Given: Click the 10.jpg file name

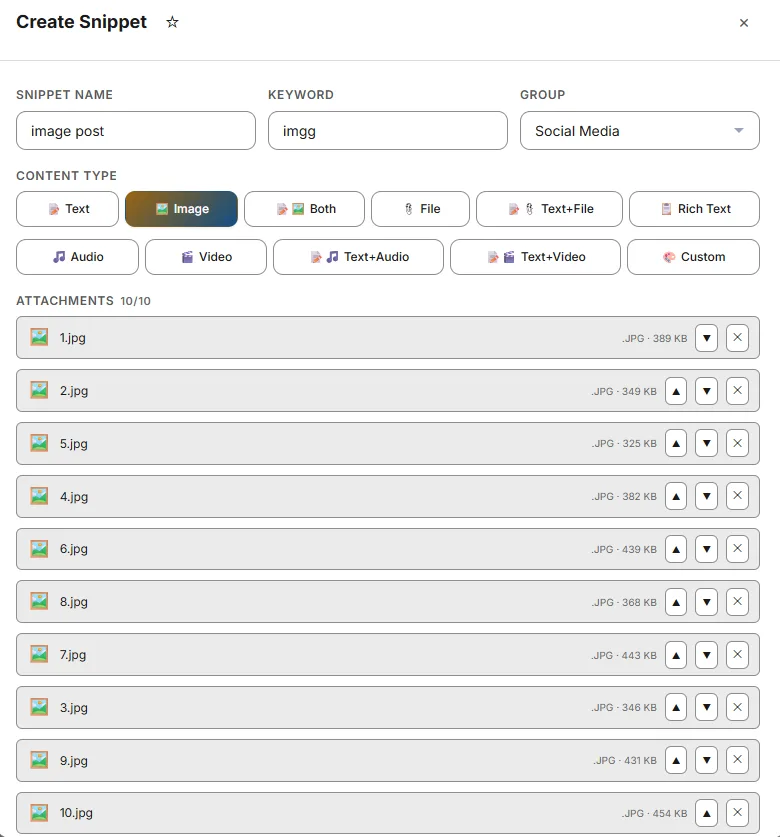Looking at the screenshot, I should pos(76,813).
